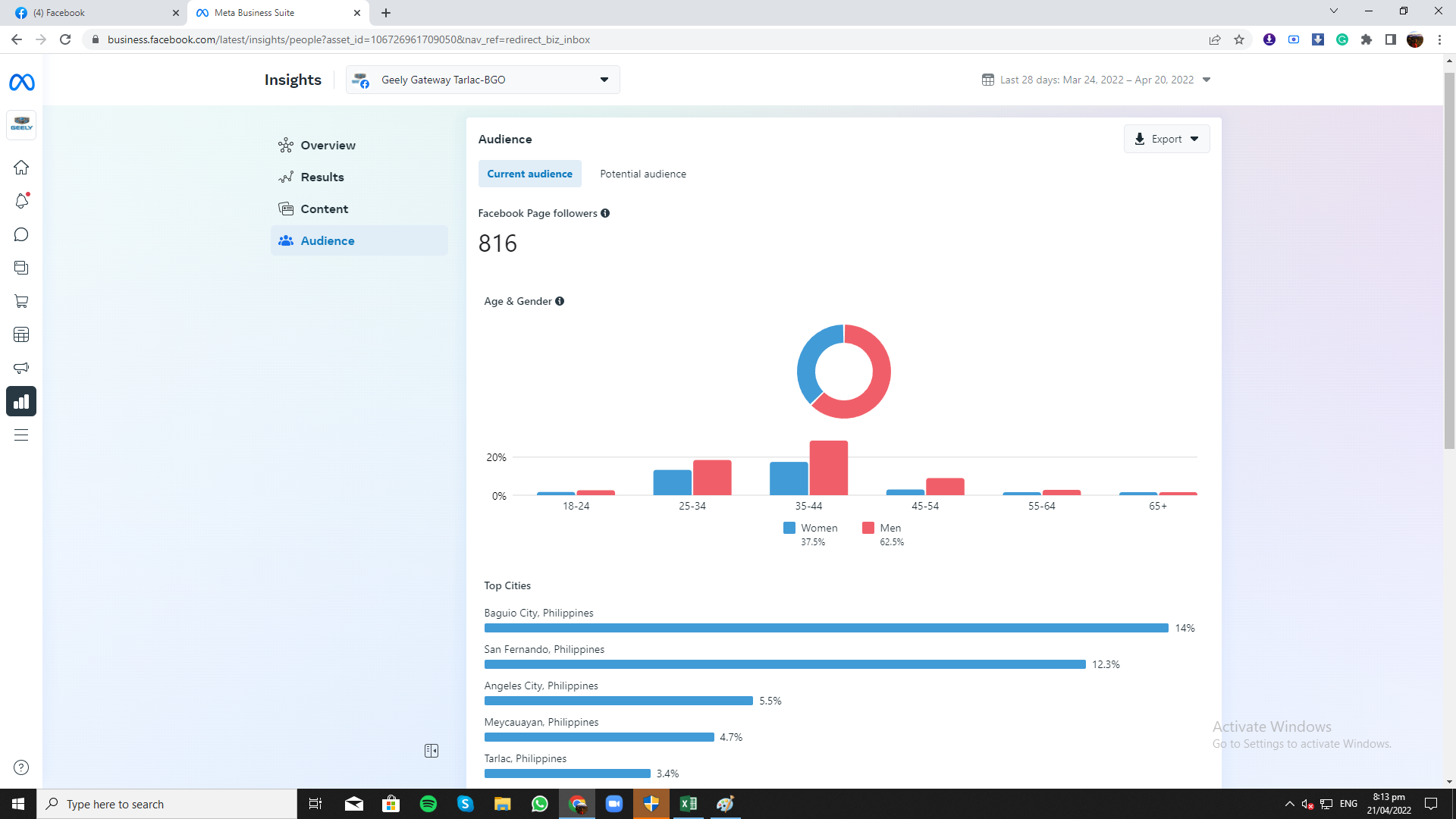The height and width of the screenshot is (819, 1456).
Task: Click the Women legend color swatch
Action: [x=789, y=528]
